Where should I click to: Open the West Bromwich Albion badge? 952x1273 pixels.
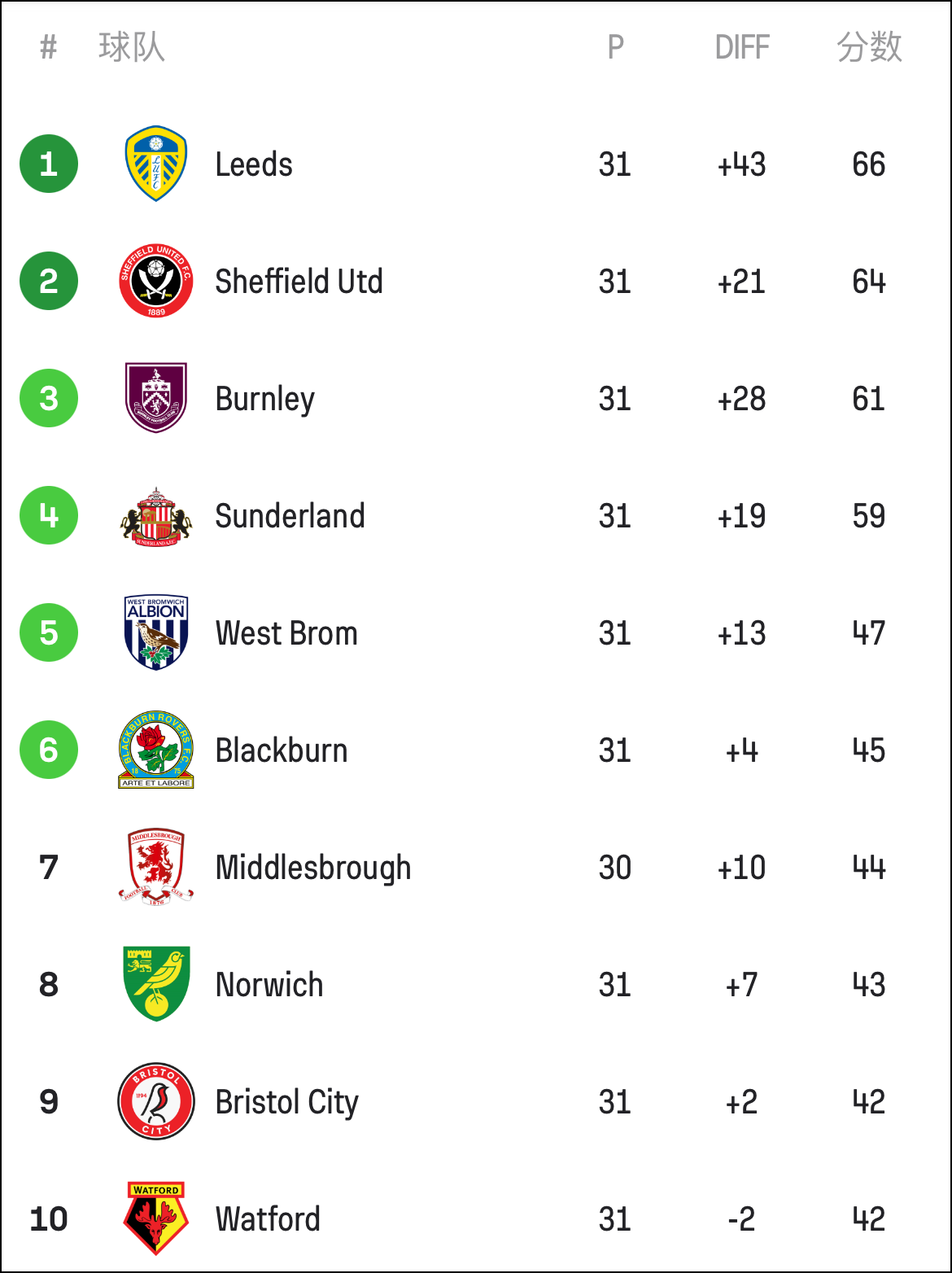tap(156, 632)
